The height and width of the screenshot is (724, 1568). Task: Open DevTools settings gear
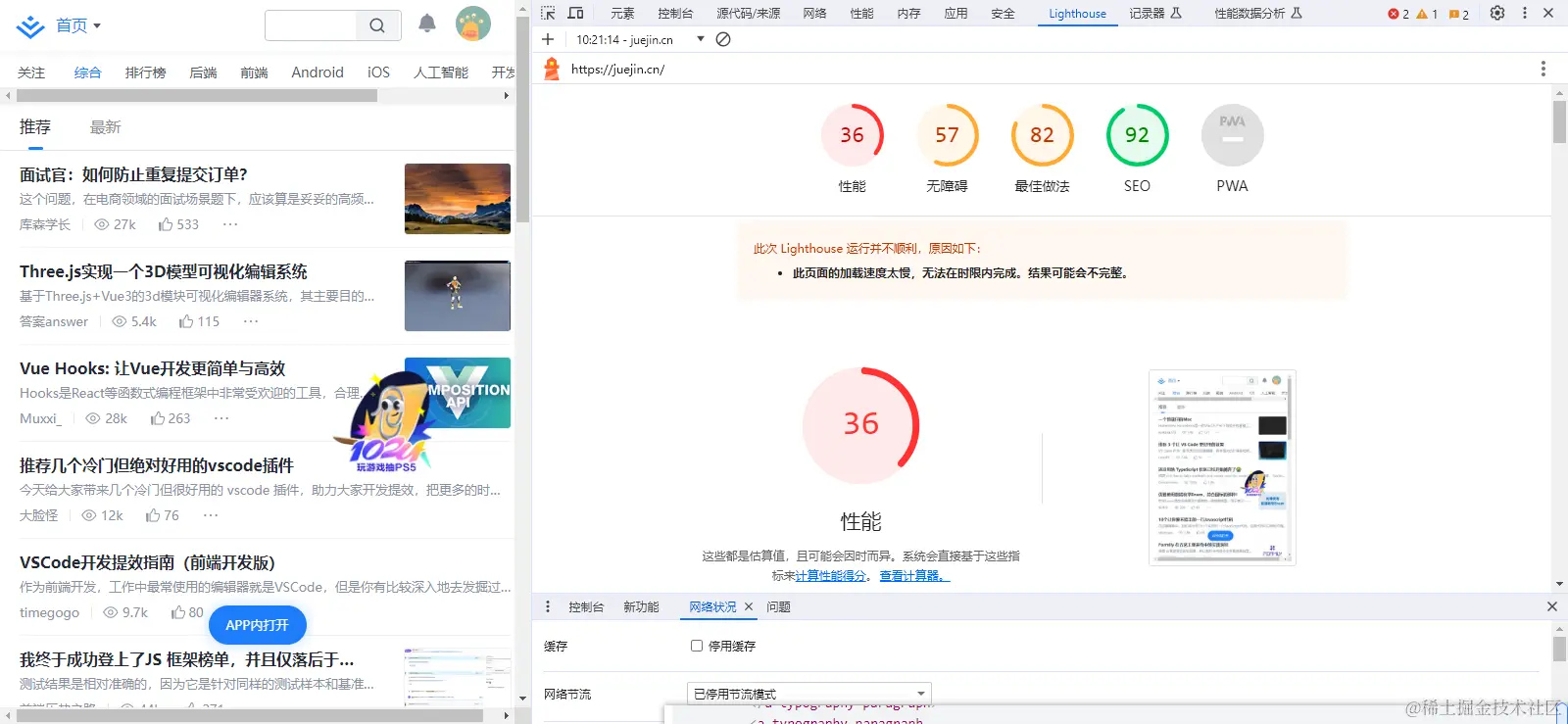(x=1497, y=13)
